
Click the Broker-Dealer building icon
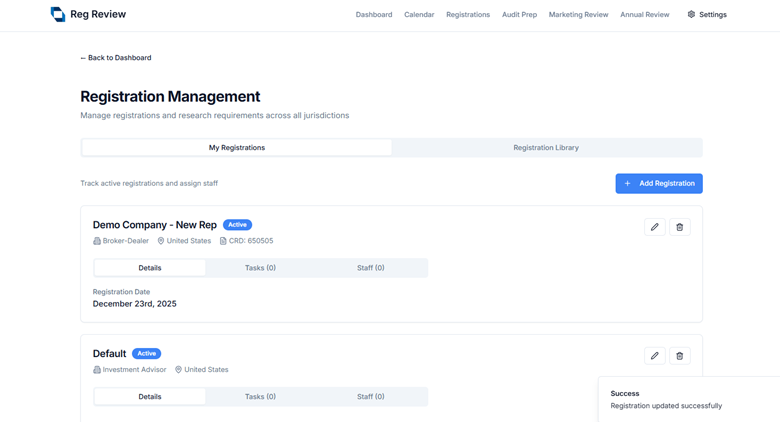pyautogui.click(x=97, y=241)
